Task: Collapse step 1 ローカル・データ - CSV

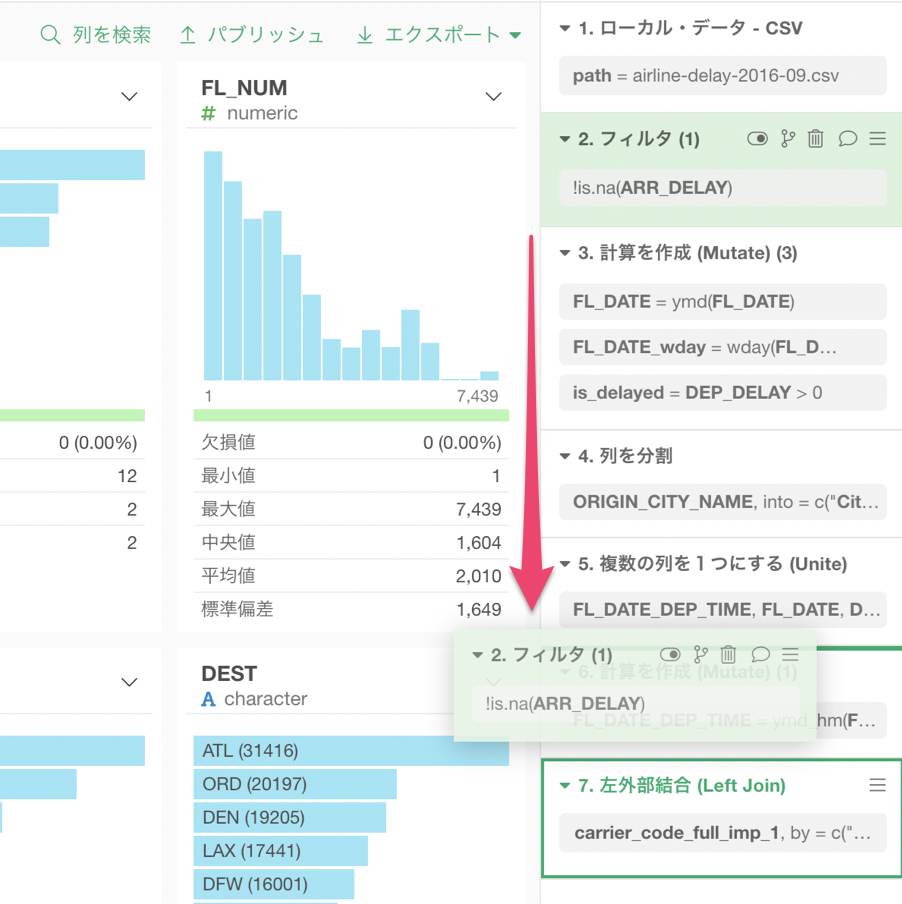Action: click(x=565, y=28)
